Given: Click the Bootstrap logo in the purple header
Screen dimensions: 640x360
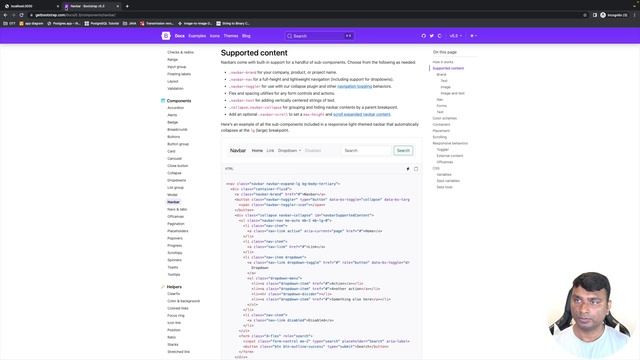Looking at the screenshot, I should point(166,36).
